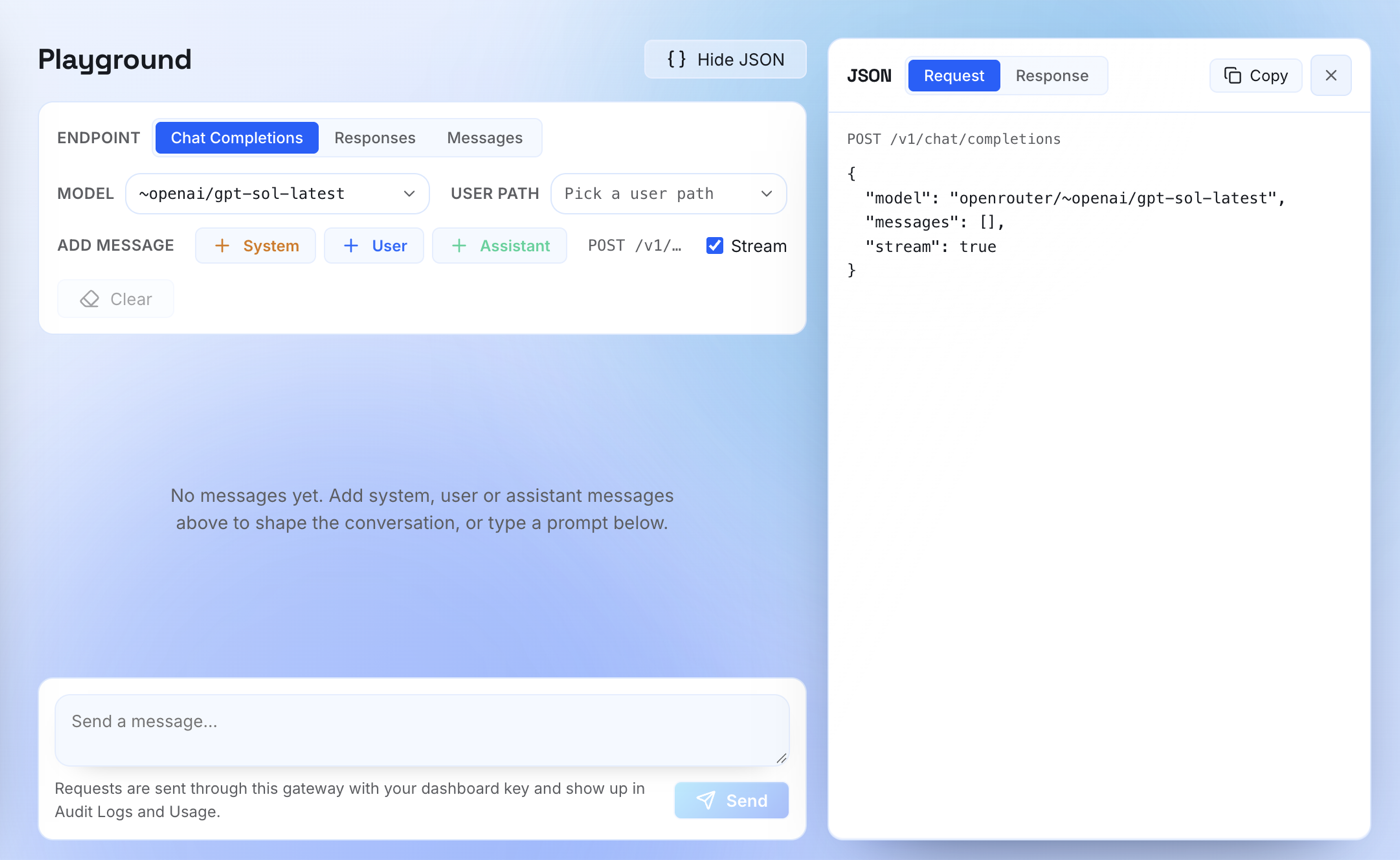The image size is (1400, 860).
Task: Add a System message
Action: (x=255, y=246)
